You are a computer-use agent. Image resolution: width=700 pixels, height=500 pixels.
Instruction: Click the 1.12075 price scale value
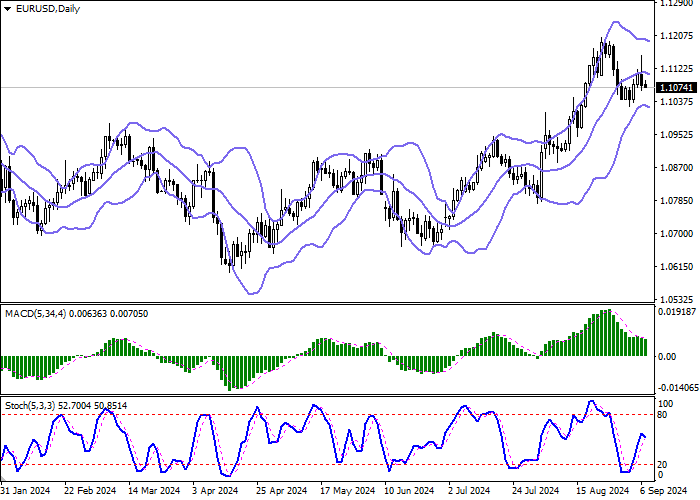[x=676, y=36]
